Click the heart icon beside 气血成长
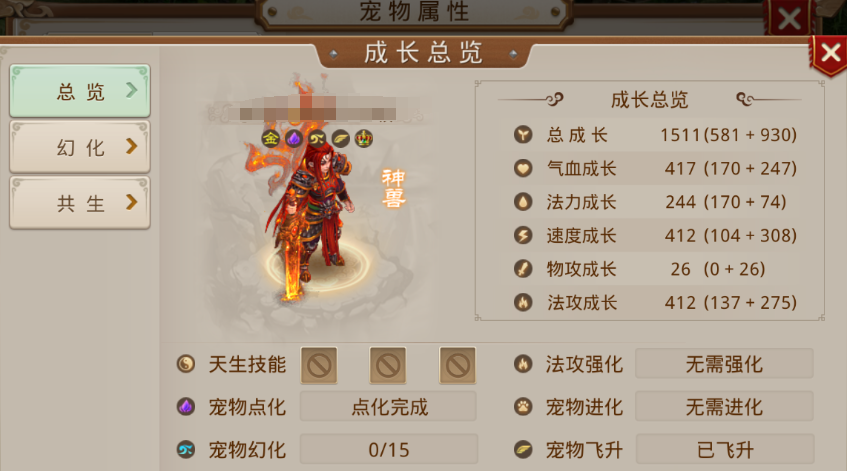The image size is (847, 471). click(523, 169)
